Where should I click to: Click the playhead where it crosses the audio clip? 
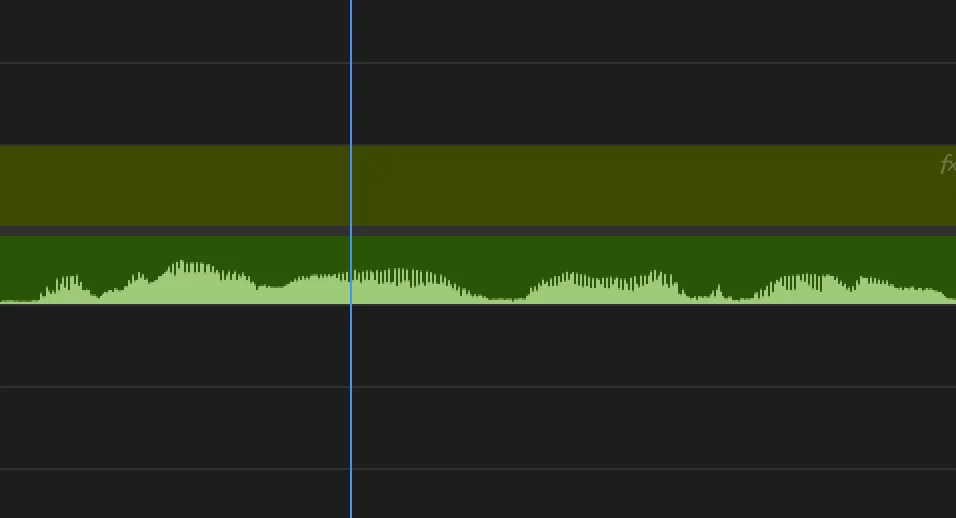pos(351,269)
